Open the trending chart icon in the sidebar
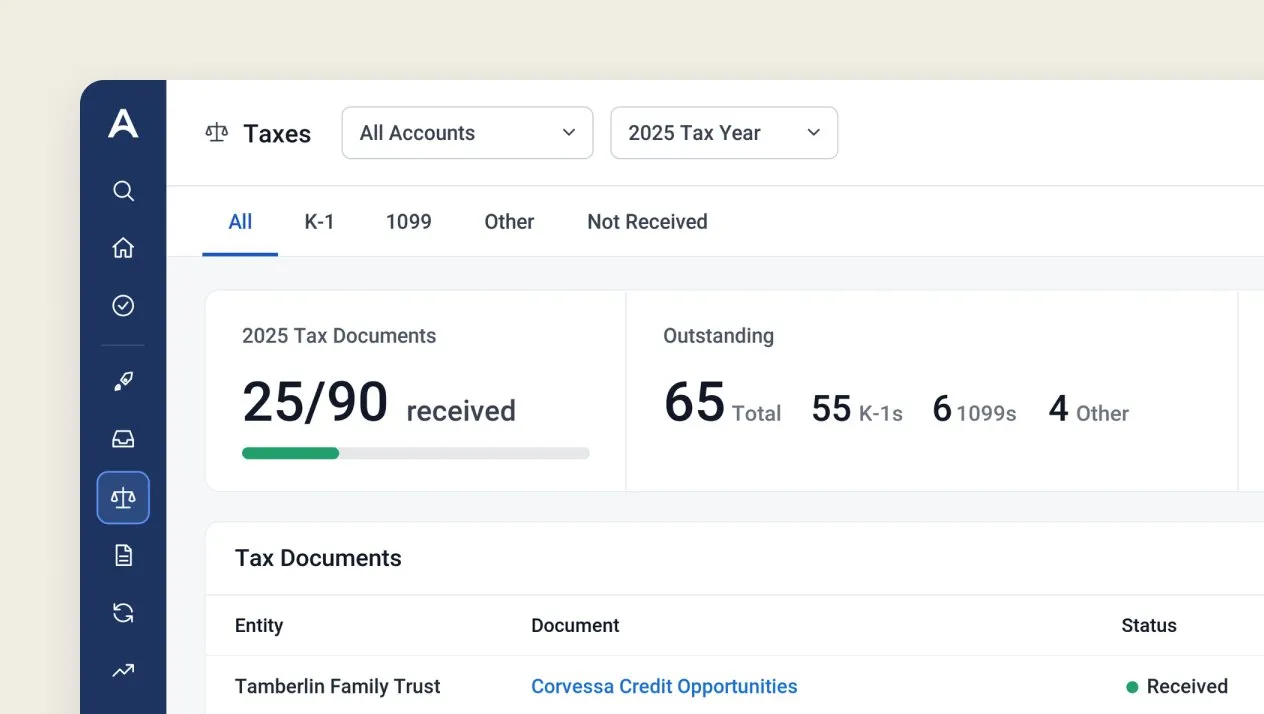Screen dimensions: 1264x714 123,671
